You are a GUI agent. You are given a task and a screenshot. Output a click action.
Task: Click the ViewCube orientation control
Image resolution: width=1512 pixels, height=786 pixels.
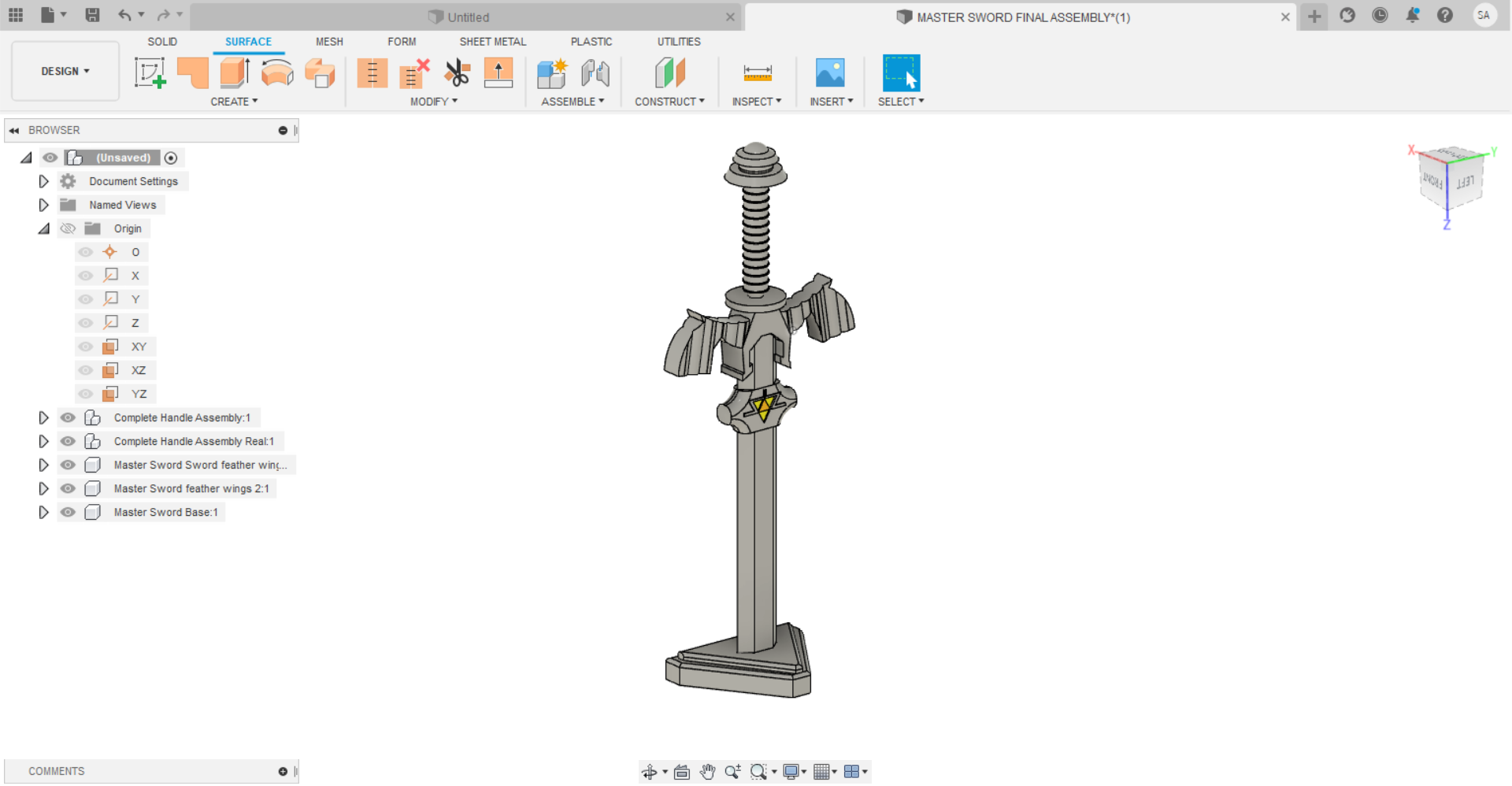[x=1451, y=180]
